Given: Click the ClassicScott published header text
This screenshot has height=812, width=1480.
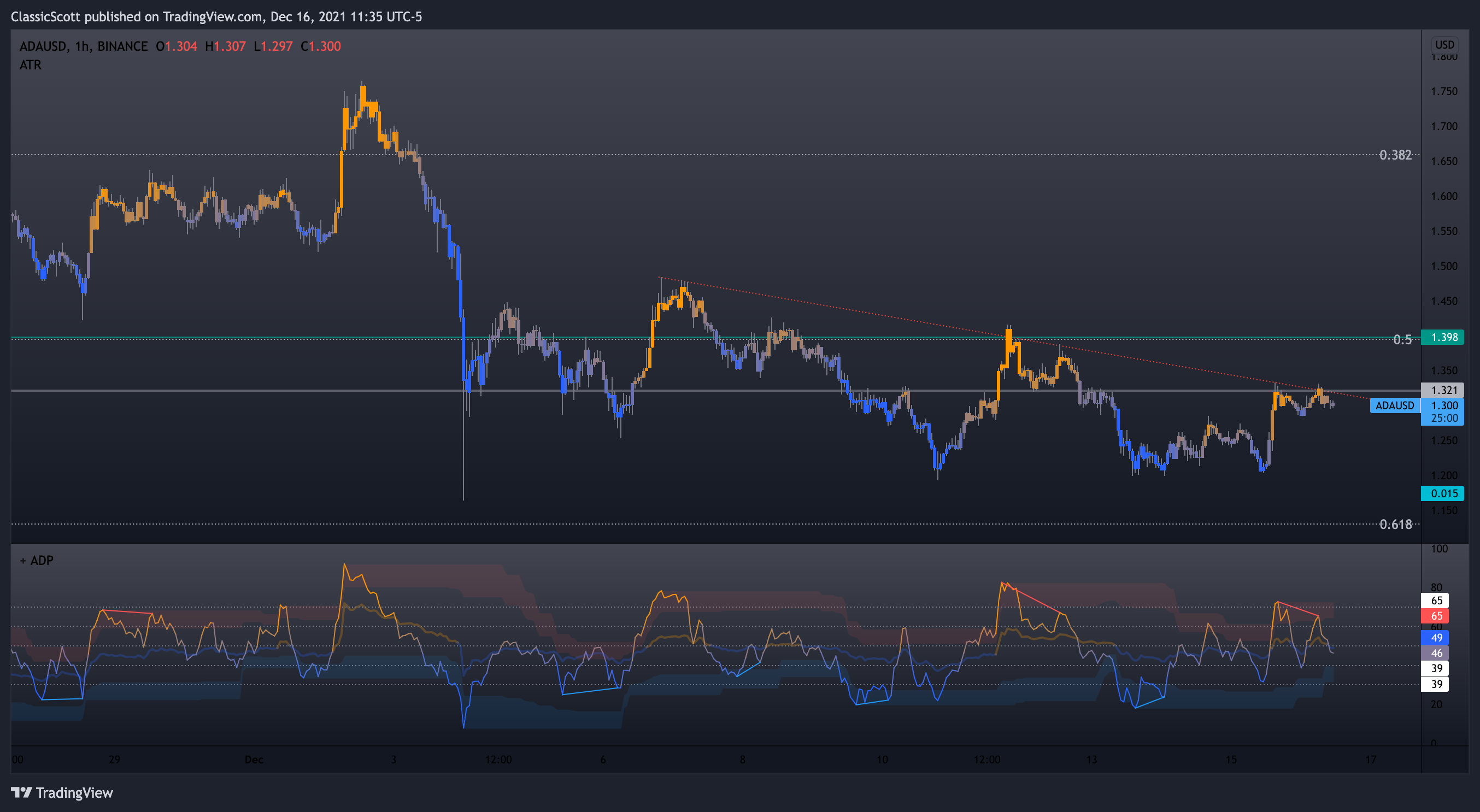Looking at the screenshot, I should coord(216,16).
